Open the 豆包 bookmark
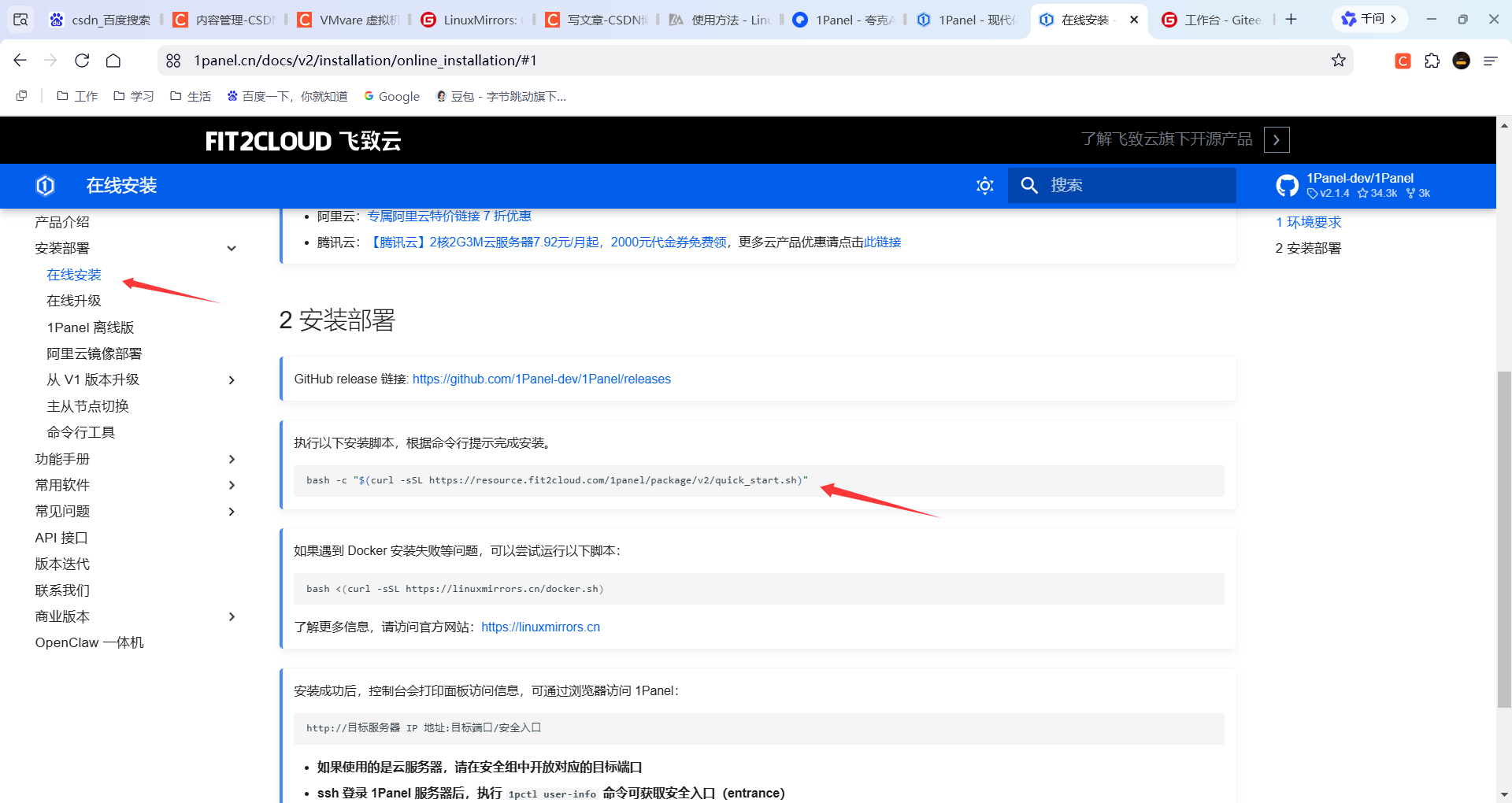This screenshot has width=1512, height=803. 501,96
